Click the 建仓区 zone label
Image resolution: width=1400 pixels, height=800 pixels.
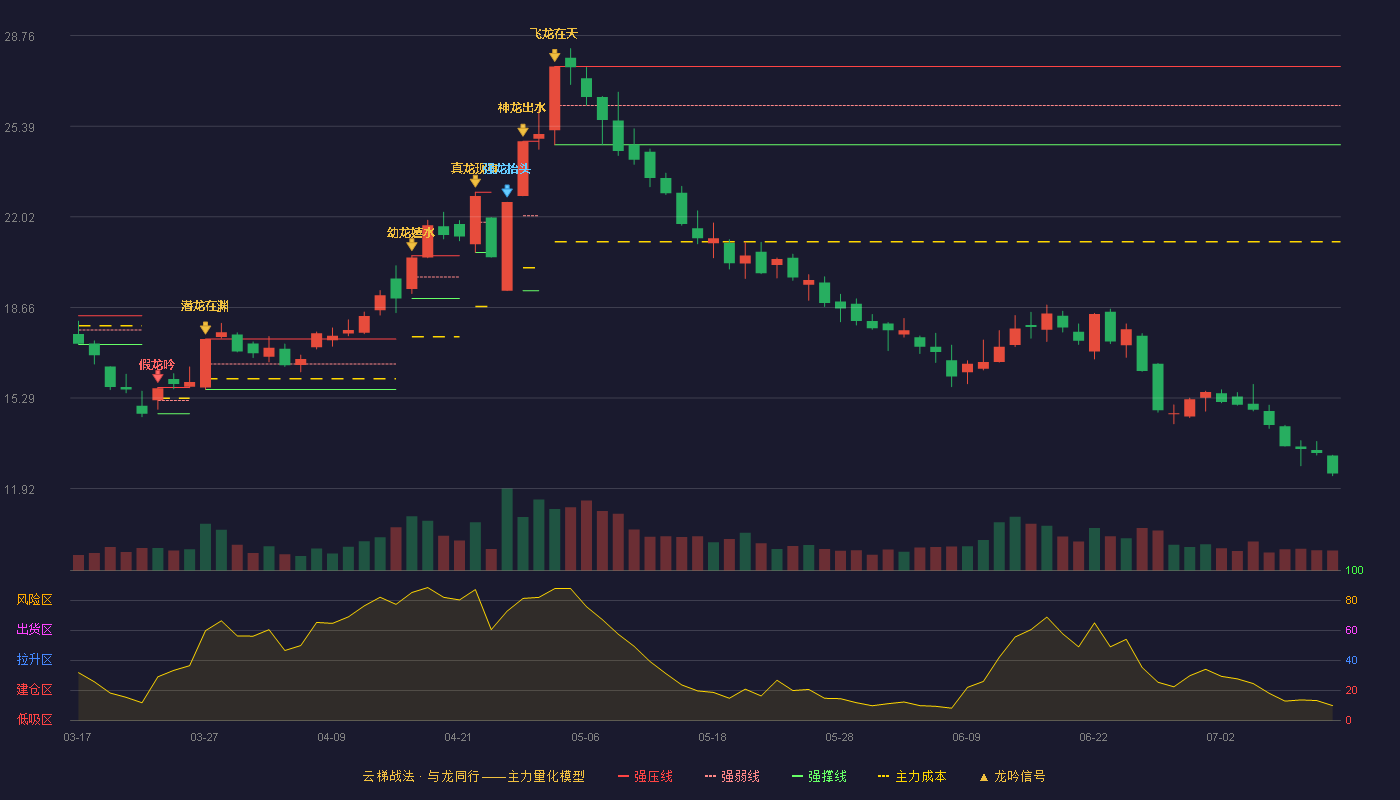point(35,690)
